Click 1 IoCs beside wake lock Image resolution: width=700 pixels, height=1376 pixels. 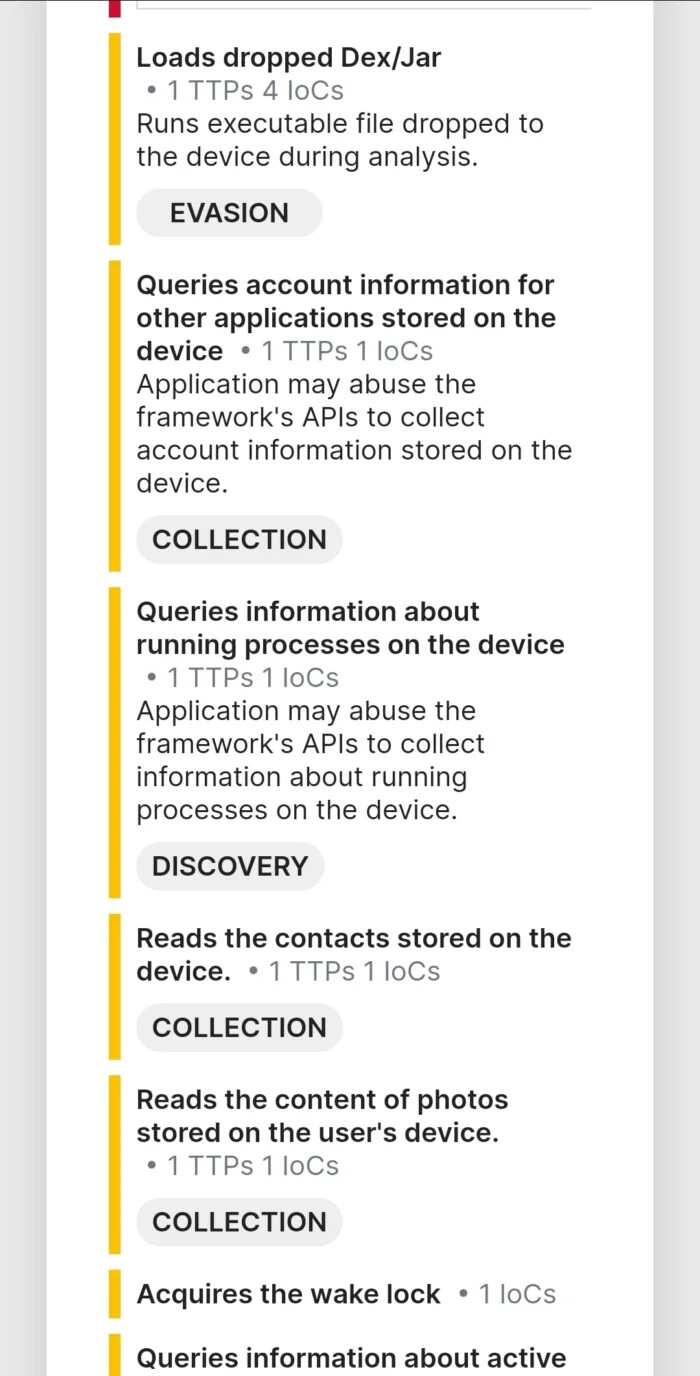pyautogui.click(x=507, y=1294)
